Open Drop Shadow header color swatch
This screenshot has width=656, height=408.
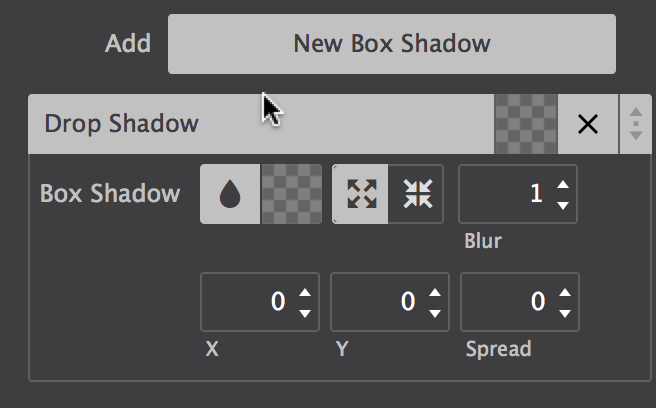(x=526, y=124)
